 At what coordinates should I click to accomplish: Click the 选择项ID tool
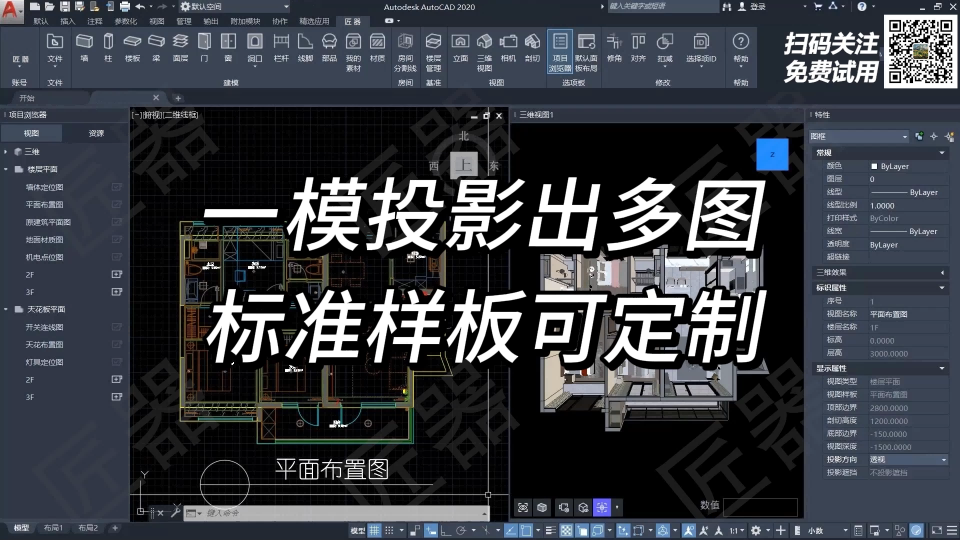click(x=701, y=48)
